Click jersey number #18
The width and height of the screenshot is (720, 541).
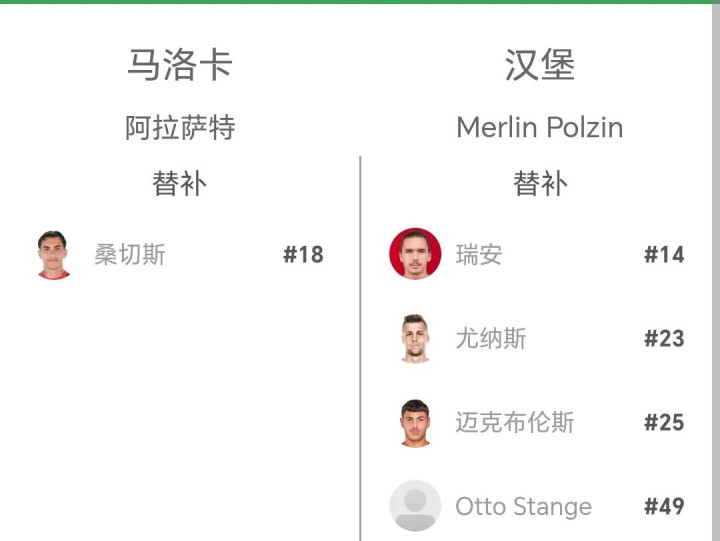click(x=303, y=255)
